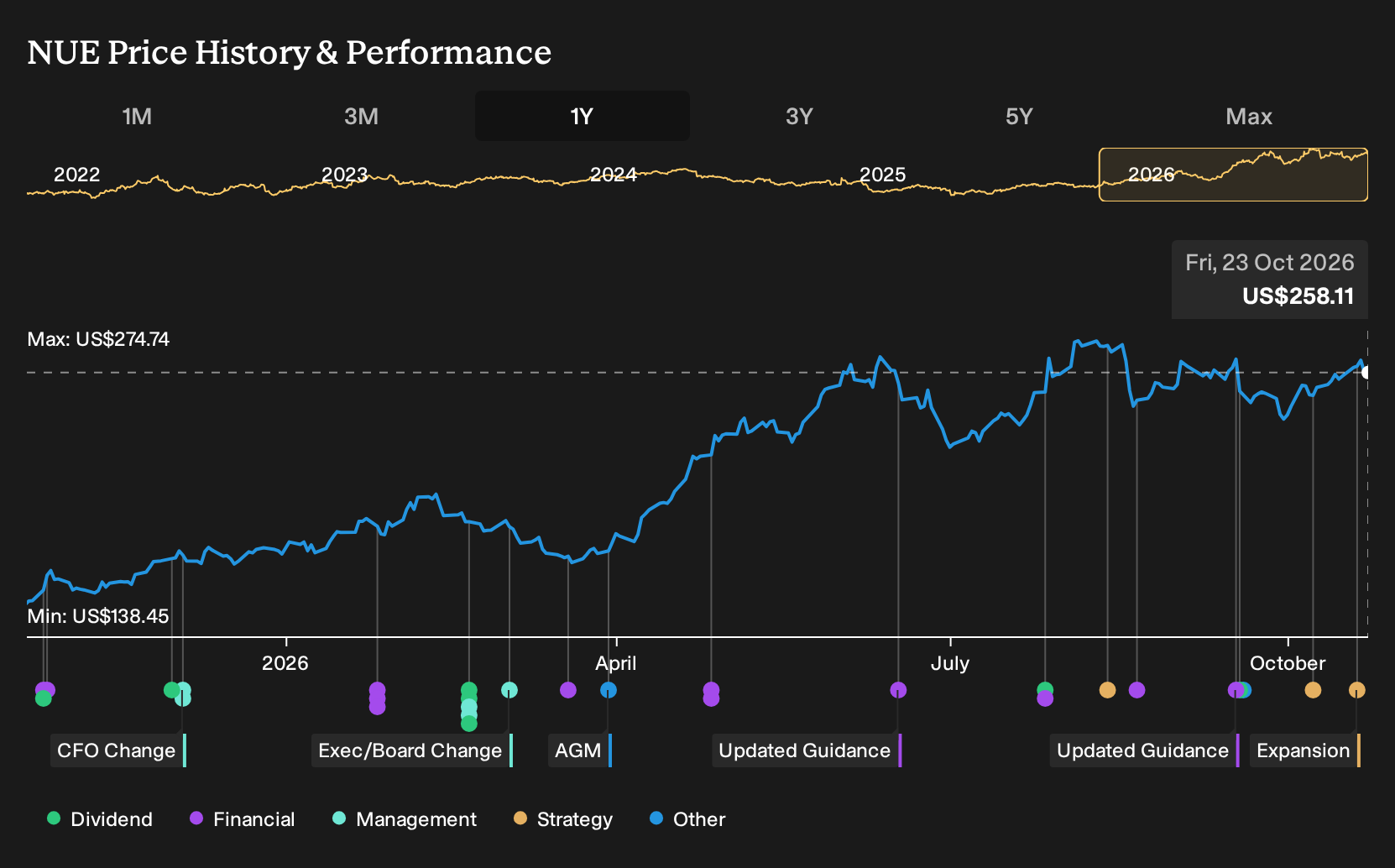1395x868 pixels.
Task: Click lower teal dot above CFO Change label
Action: tap(183, 698)
